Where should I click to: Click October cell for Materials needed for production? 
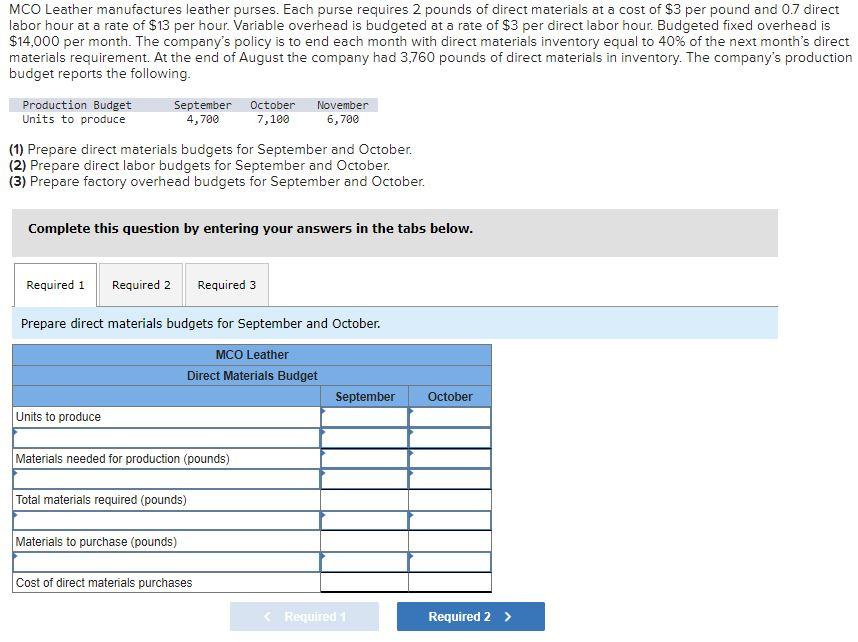pyautogui.click(x=450, y=459)
